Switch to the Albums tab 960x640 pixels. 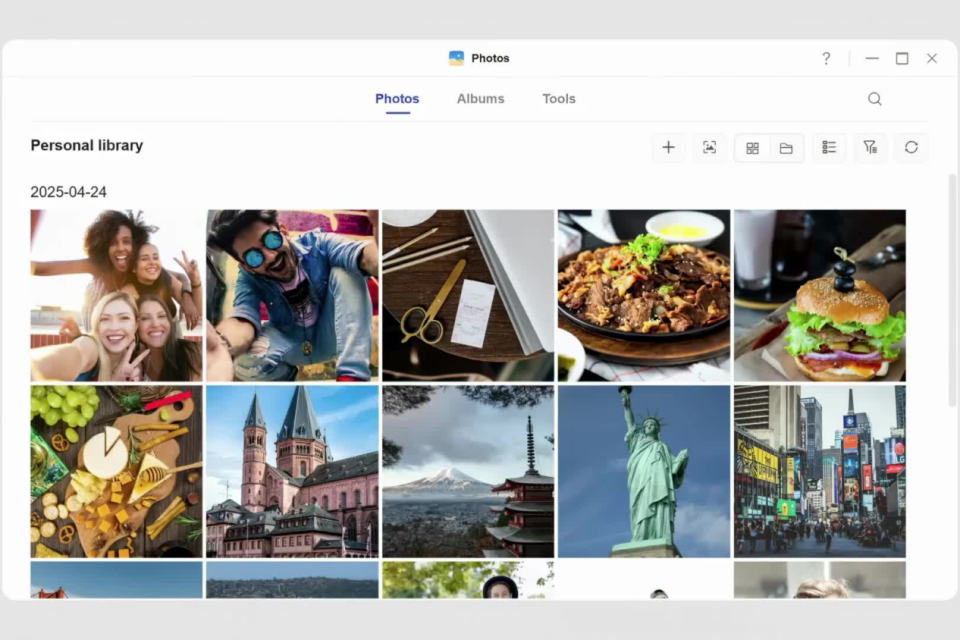[481, 99]
